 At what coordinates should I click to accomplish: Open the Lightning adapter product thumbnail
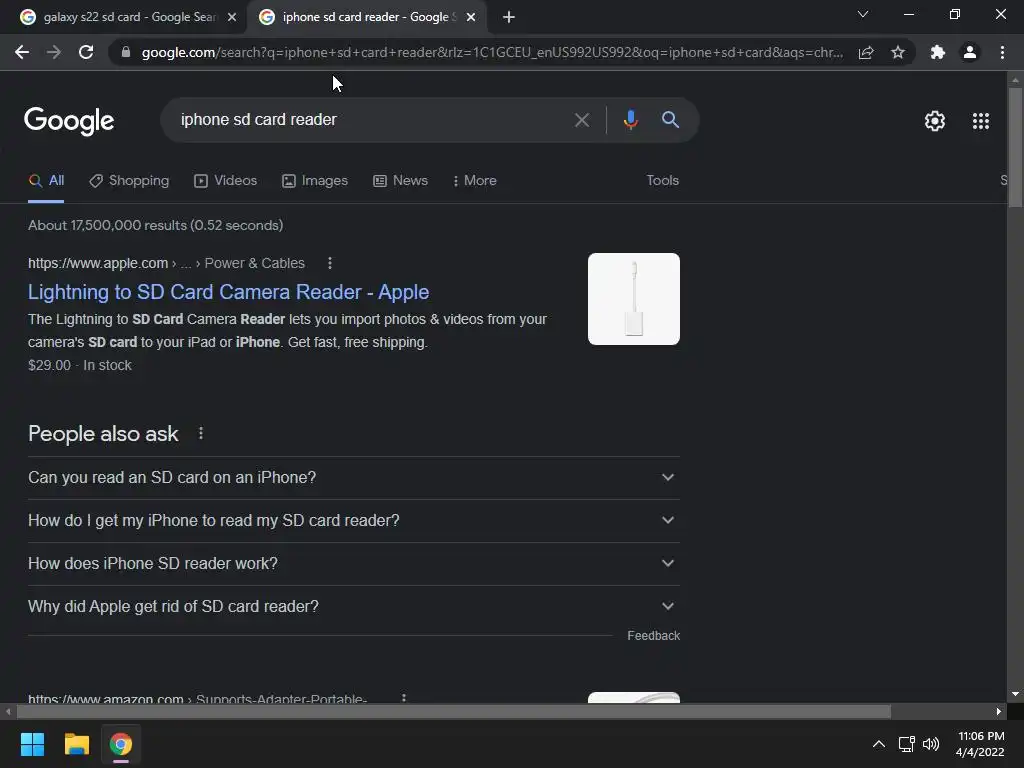click(x=633, y=299)
